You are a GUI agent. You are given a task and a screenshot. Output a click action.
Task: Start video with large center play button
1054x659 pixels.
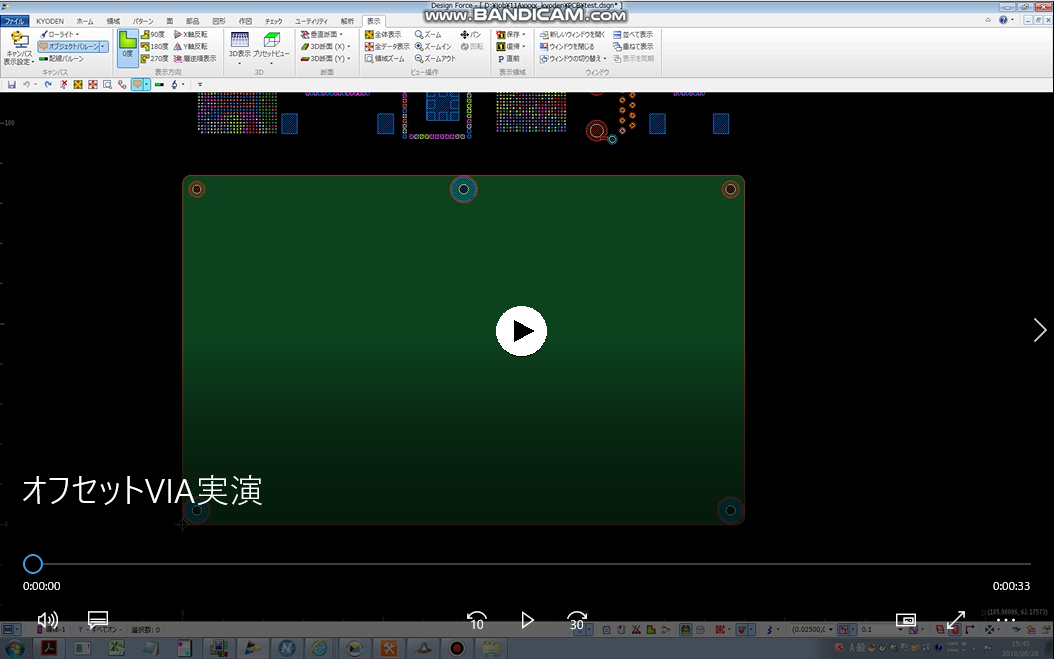pyautogui.click(x=521, y=331)
